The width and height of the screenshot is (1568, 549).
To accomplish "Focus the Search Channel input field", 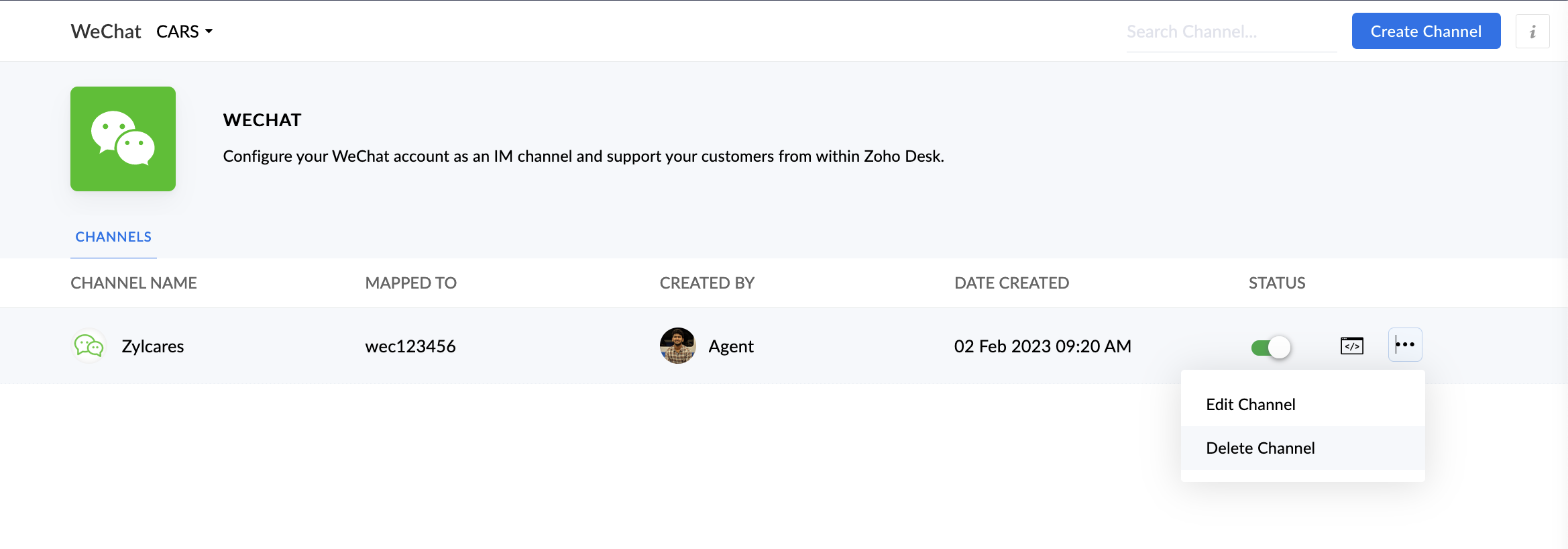I will tap(1231, 32).
